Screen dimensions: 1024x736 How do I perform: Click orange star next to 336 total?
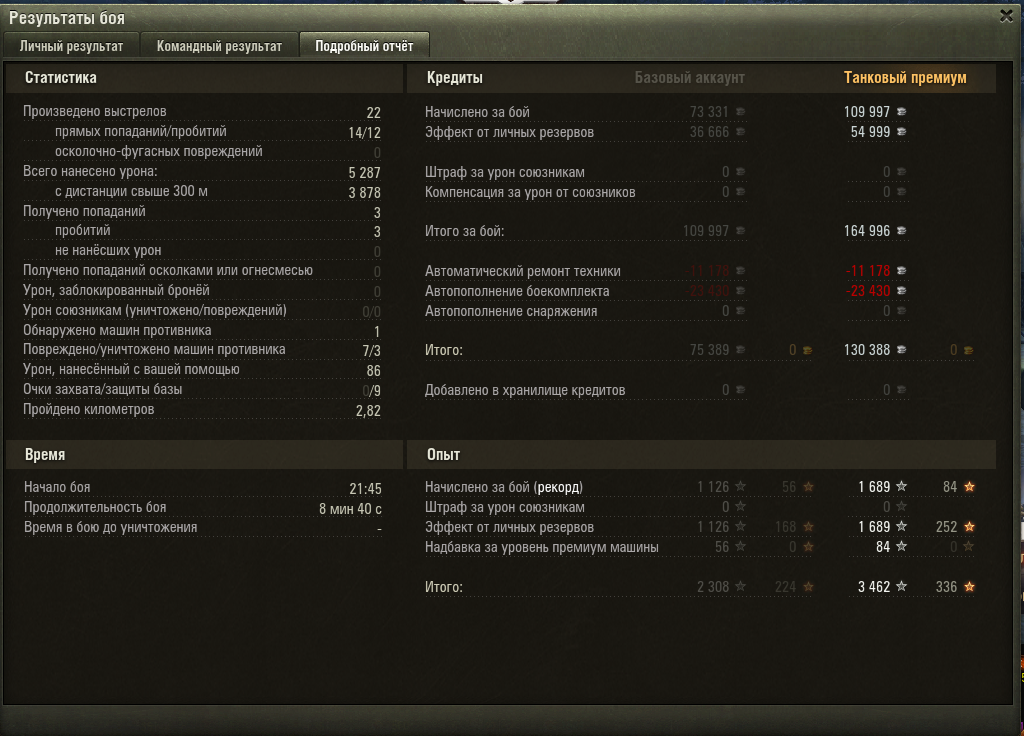969,586
